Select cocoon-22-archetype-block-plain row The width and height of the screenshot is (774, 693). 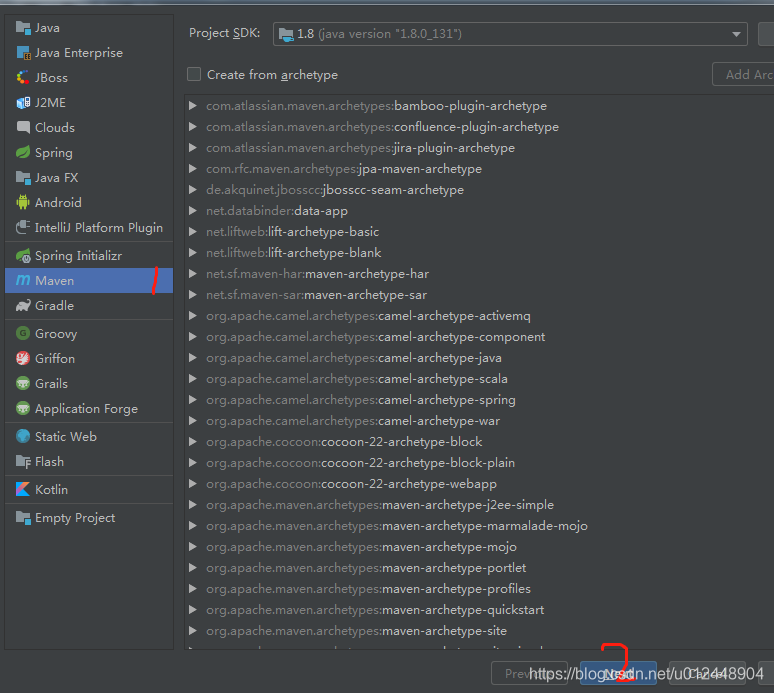tap(479, 462)
